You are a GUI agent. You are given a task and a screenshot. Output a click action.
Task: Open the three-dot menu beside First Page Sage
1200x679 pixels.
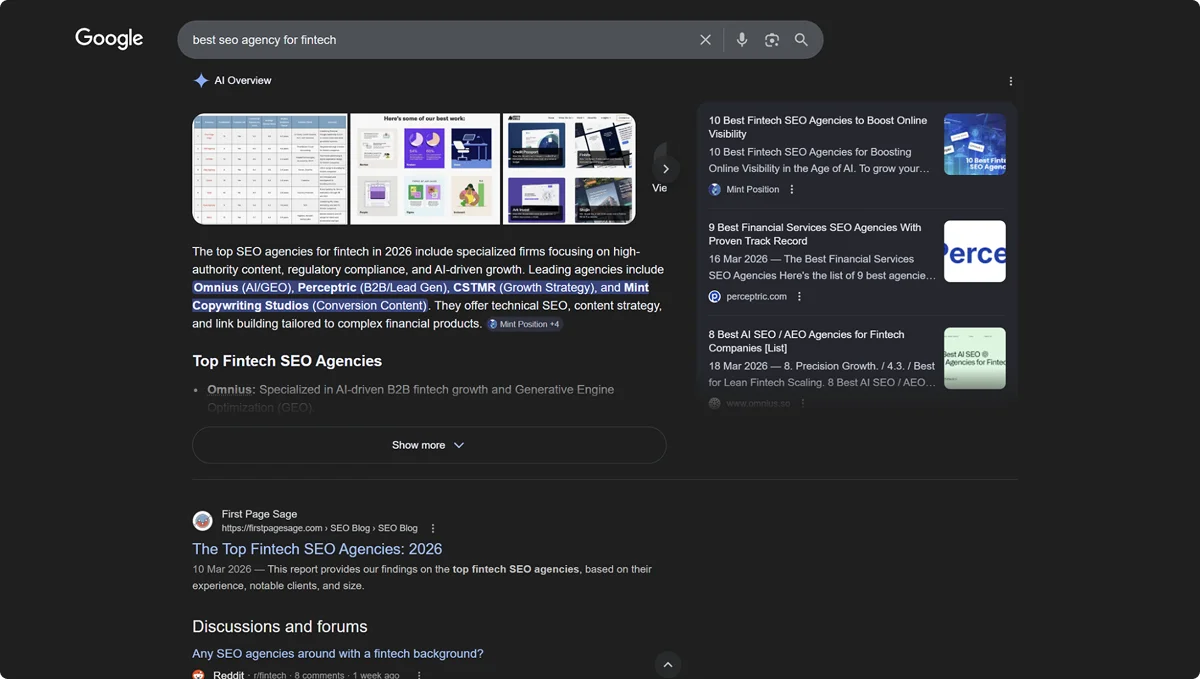pos(432,527)
